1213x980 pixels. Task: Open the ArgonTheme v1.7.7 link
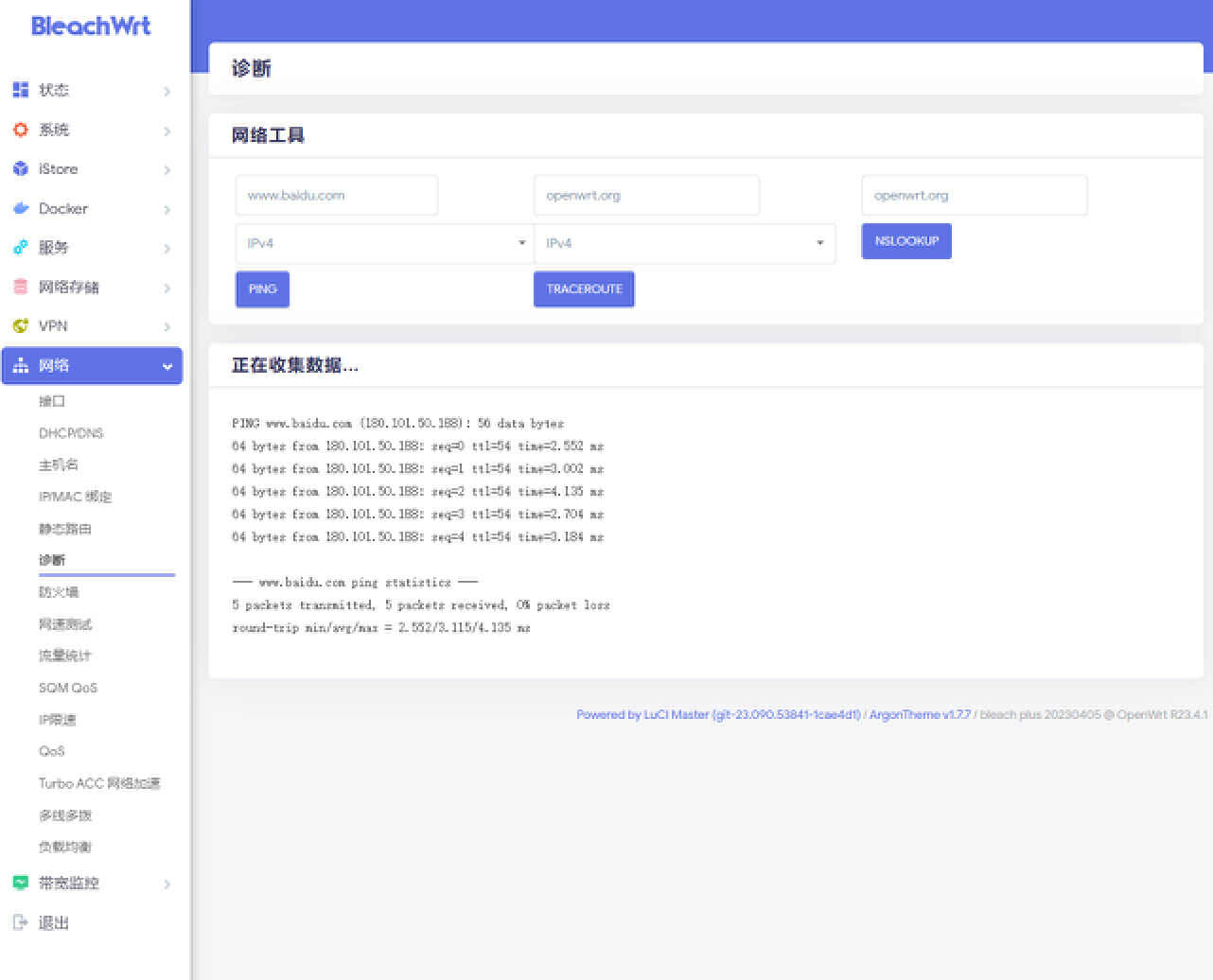(918, 714)
